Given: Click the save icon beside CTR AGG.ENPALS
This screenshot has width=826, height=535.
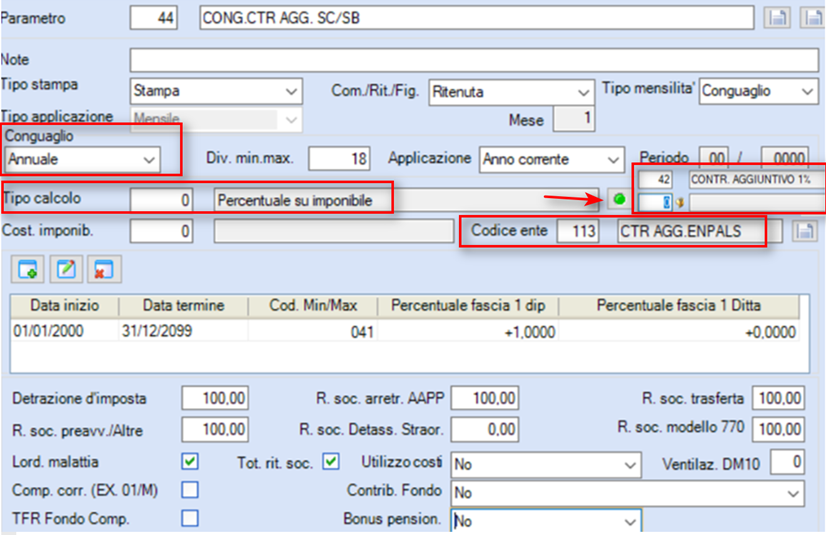Looking at the screenshot, I should pos(805,231).
